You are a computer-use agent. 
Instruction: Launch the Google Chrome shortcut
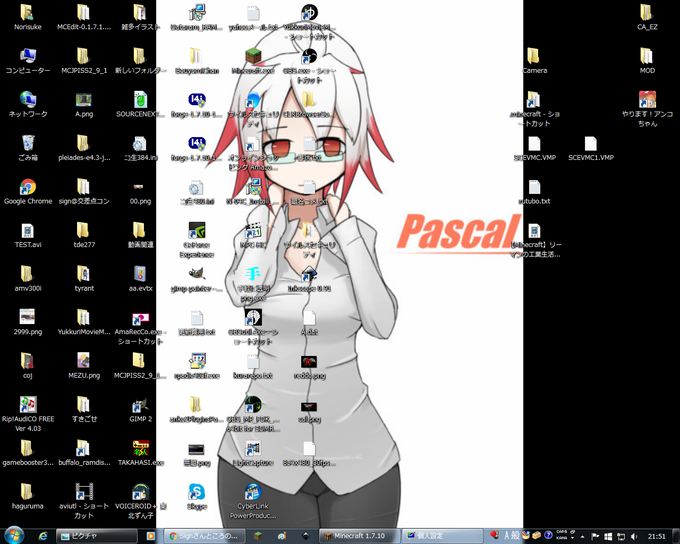click(28, 192)
